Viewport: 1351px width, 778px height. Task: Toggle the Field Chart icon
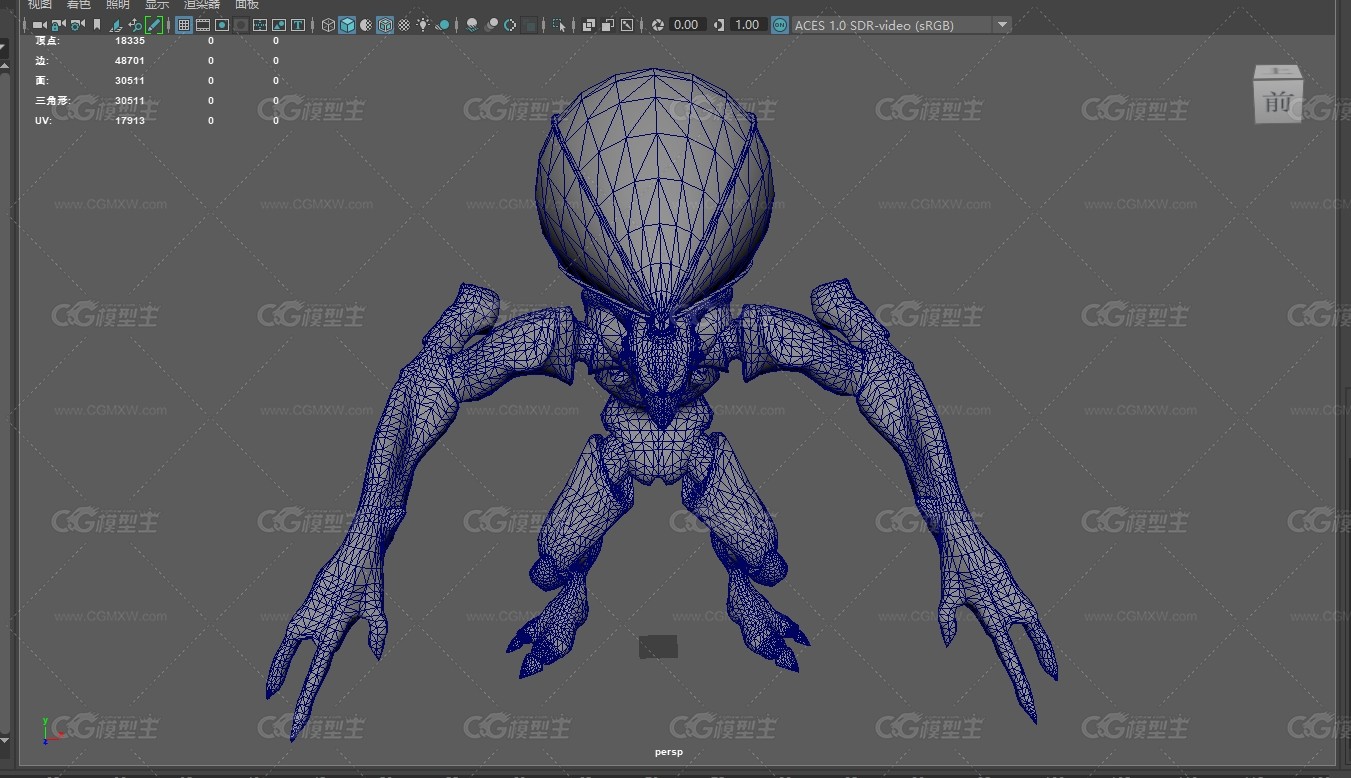click(260, 25)
